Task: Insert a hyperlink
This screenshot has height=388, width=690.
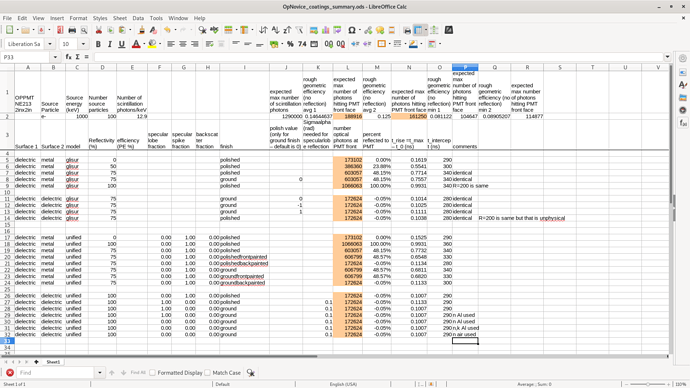Action: (368, 30)
